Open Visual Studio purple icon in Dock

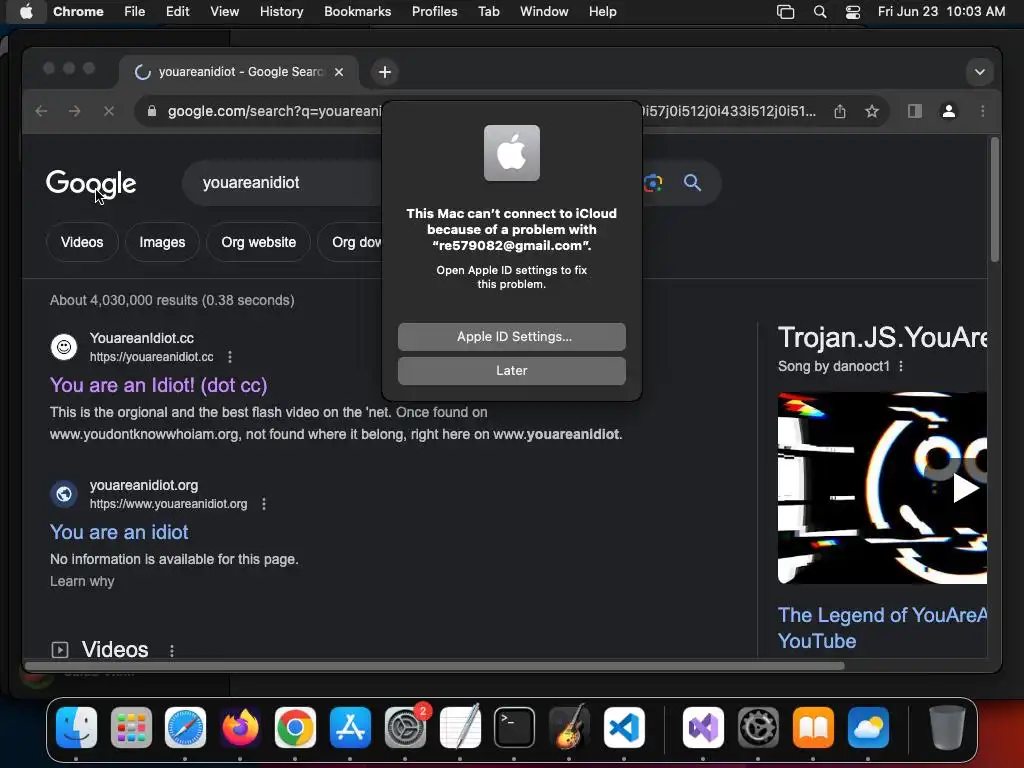(703, 727)
